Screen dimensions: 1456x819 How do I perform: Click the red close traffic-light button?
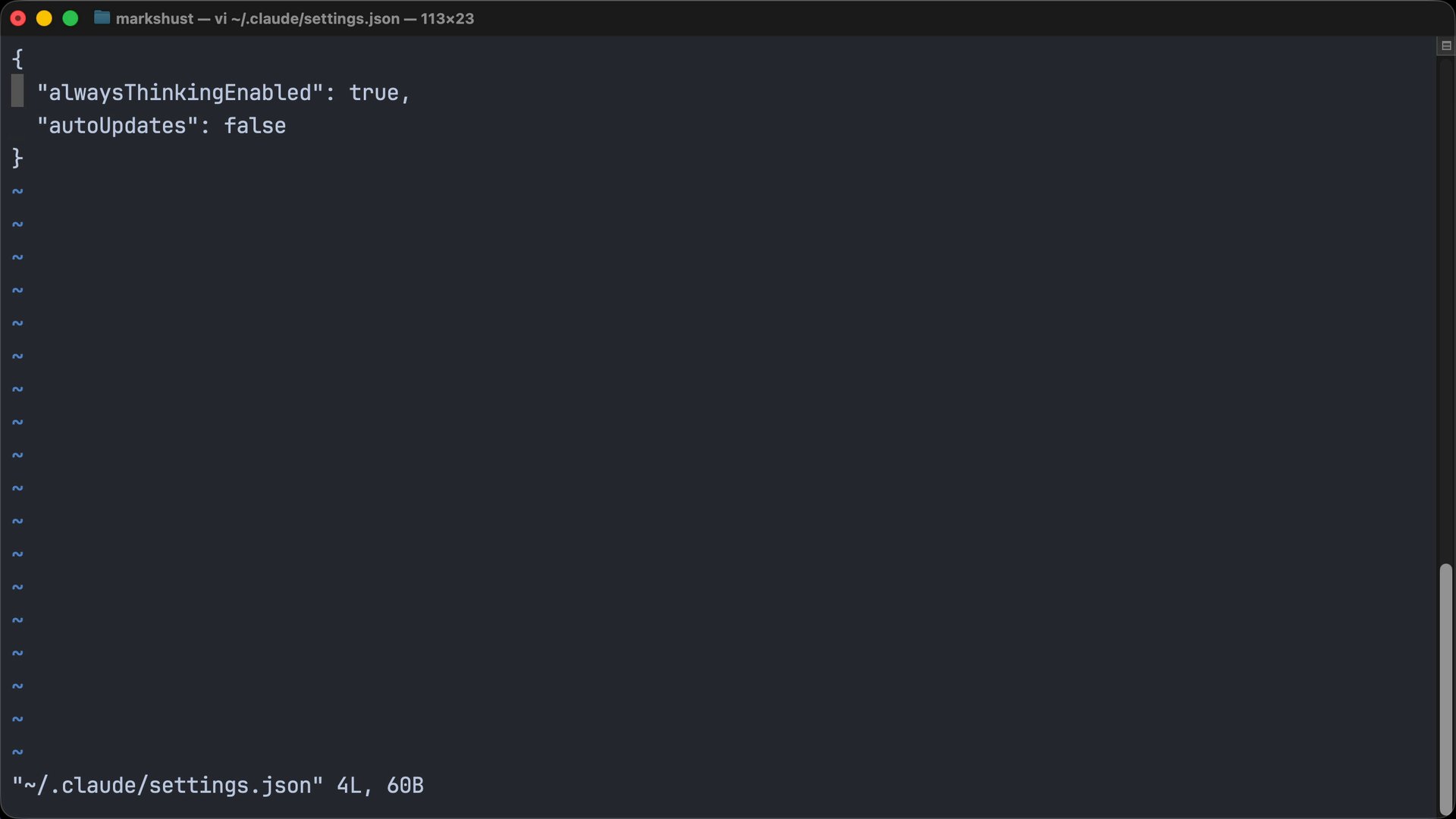[x=17, y=18]
